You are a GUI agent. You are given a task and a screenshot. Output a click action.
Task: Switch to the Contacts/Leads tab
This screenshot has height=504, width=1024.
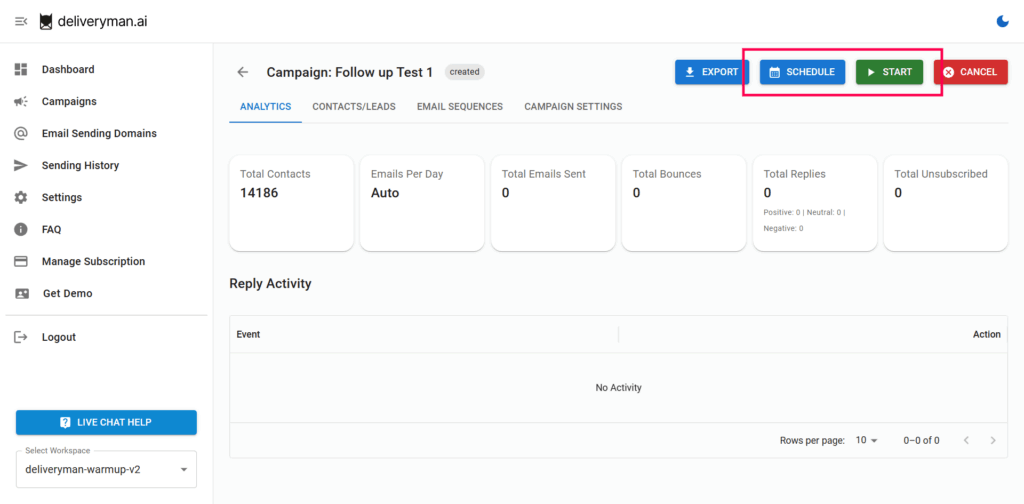354,106
